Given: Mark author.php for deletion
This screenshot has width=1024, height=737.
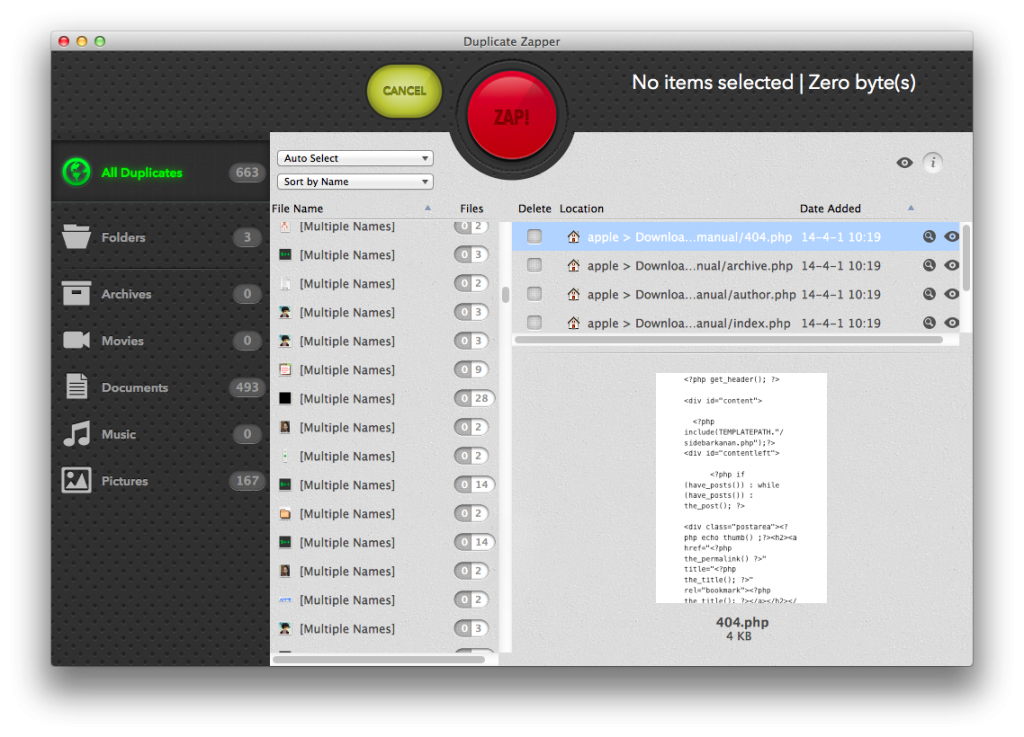Looking at the screenshot, I should point(535,294).
